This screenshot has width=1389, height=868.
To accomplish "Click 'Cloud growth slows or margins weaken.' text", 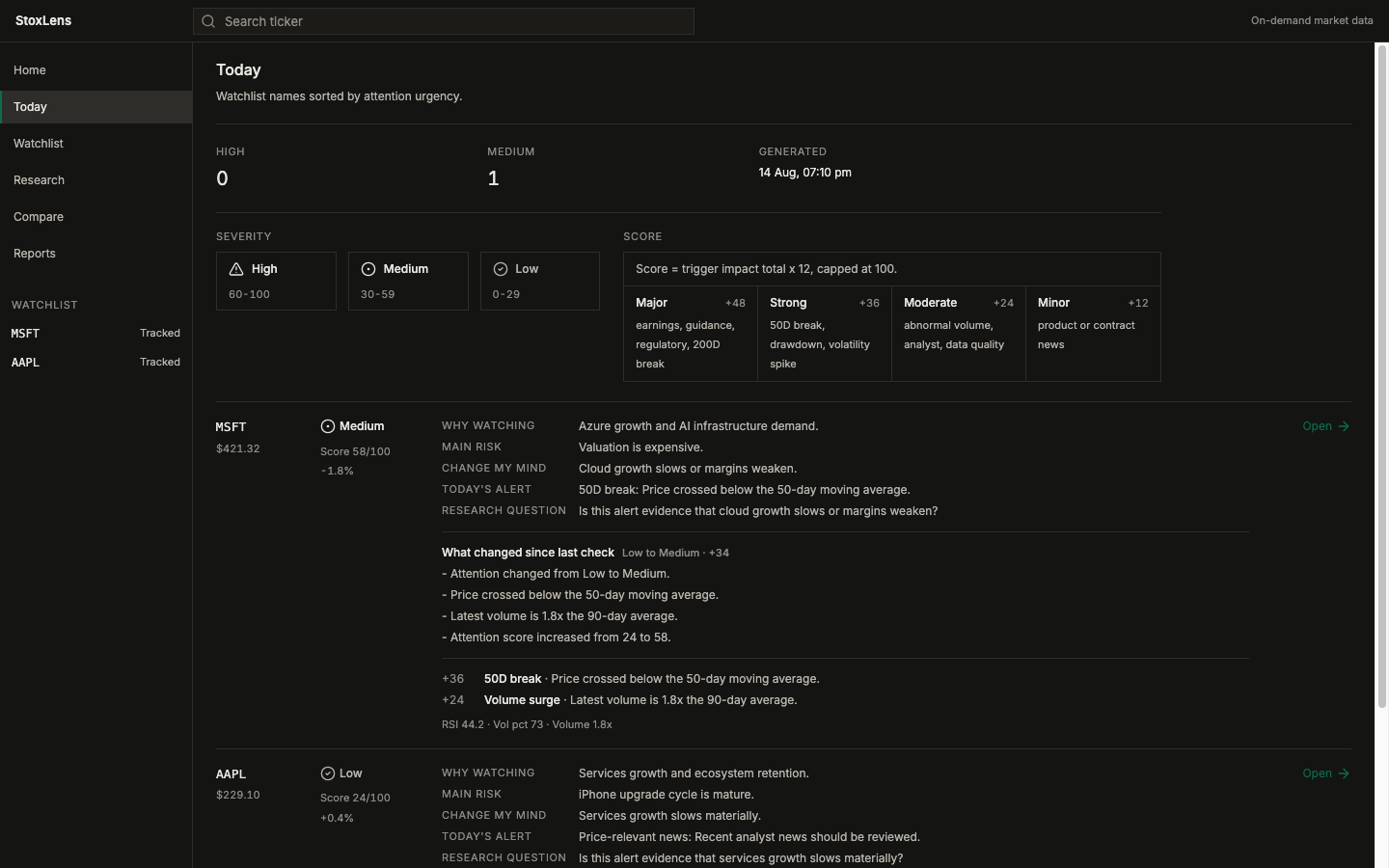I will coord(688,469).
